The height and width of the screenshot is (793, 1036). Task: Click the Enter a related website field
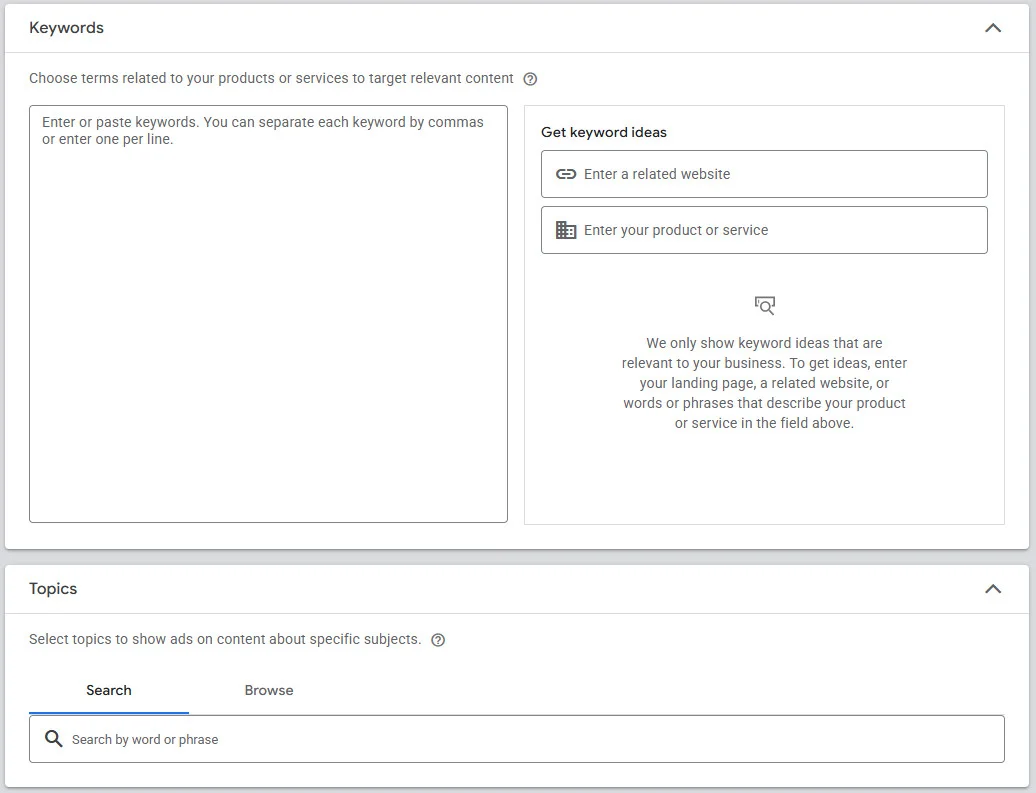click(764, 174)
